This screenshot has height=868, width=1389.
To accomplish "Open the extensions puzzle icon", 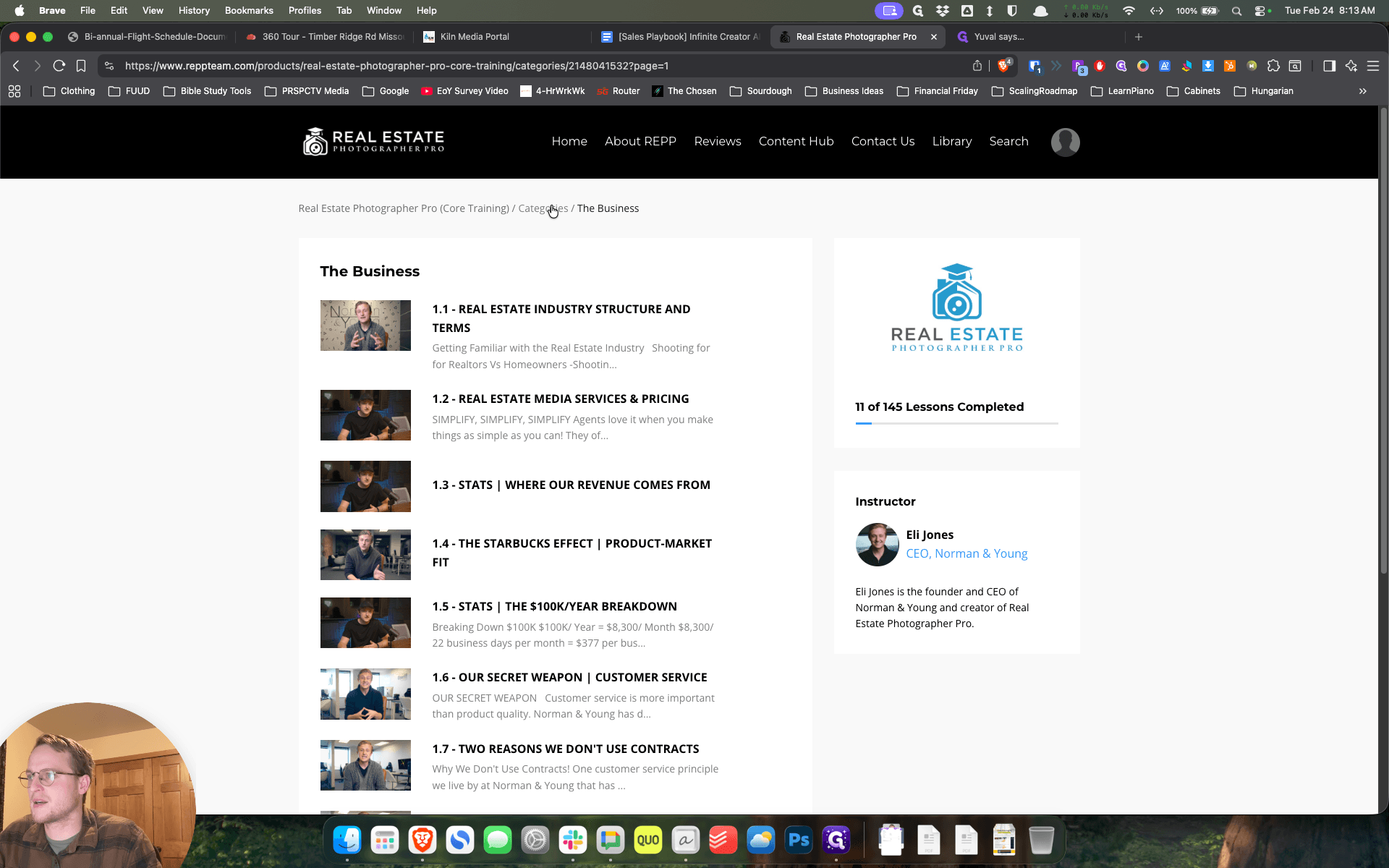I will (x=1273, y=66).
